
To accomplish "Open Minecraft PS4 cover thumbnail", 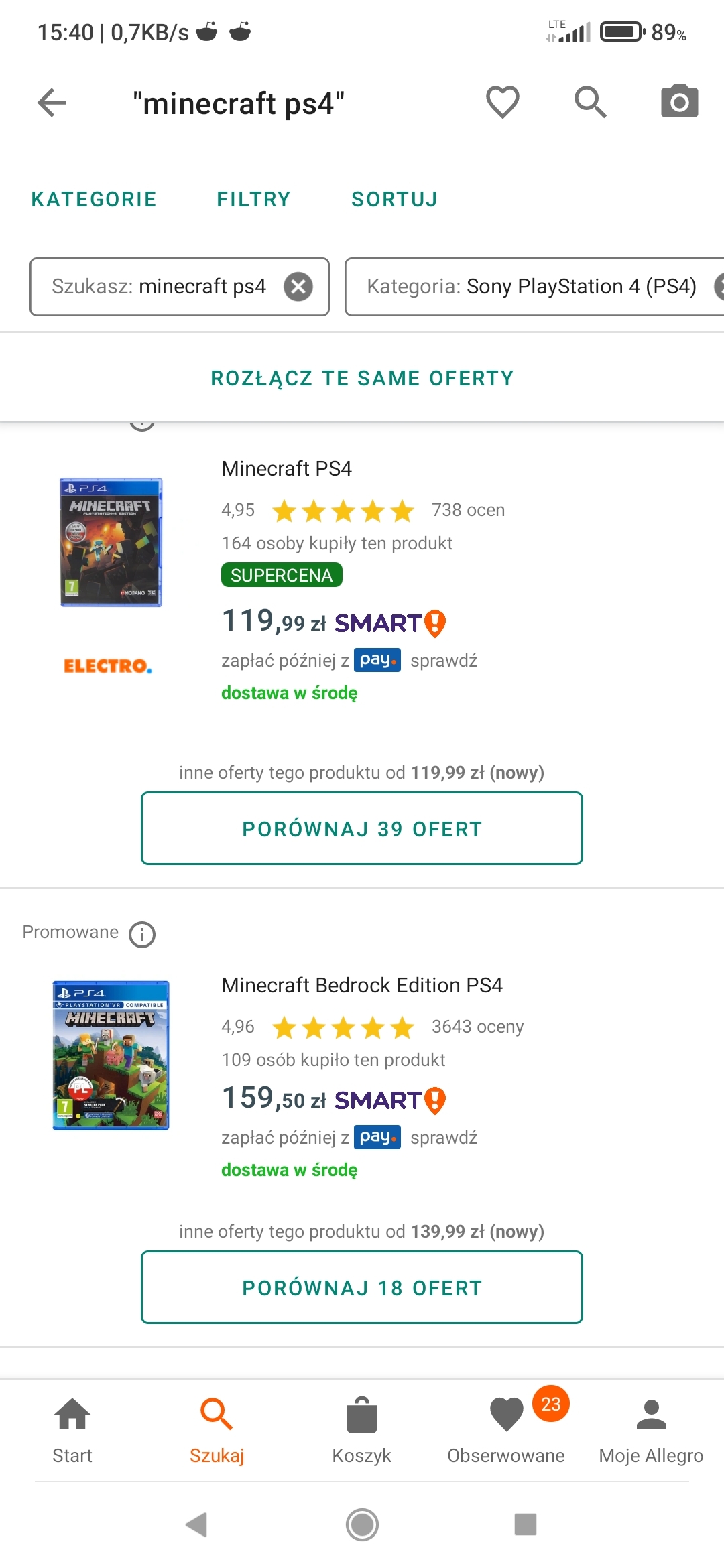I will pos(111,542).
